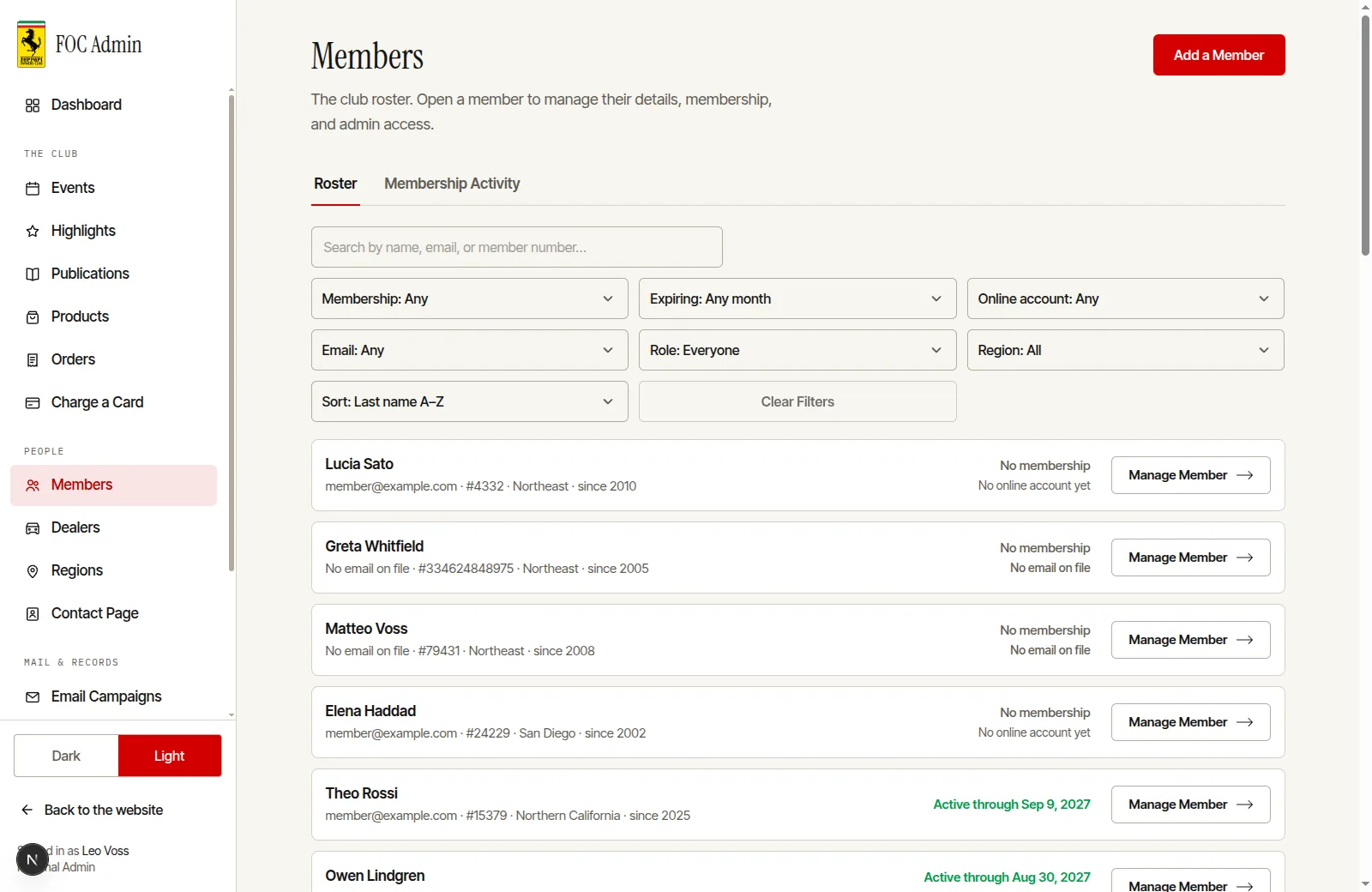
Task: Click the Products bag icon
Action: click(33, 317)
